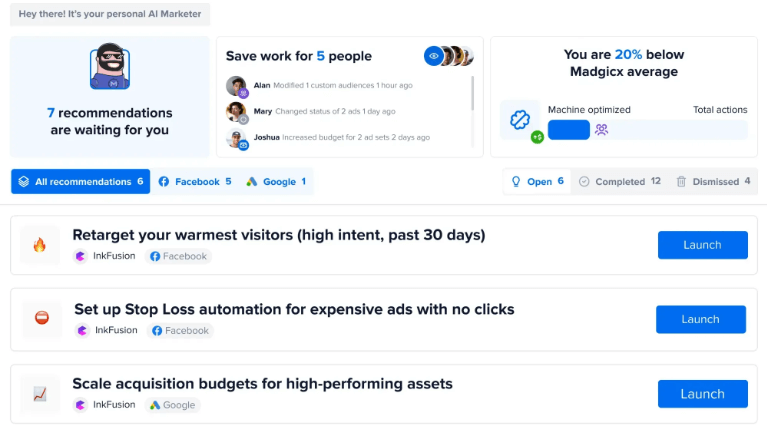Click the Google tag on scale budgets card
Screen dimensions: 767x439
tap(172, 405)
